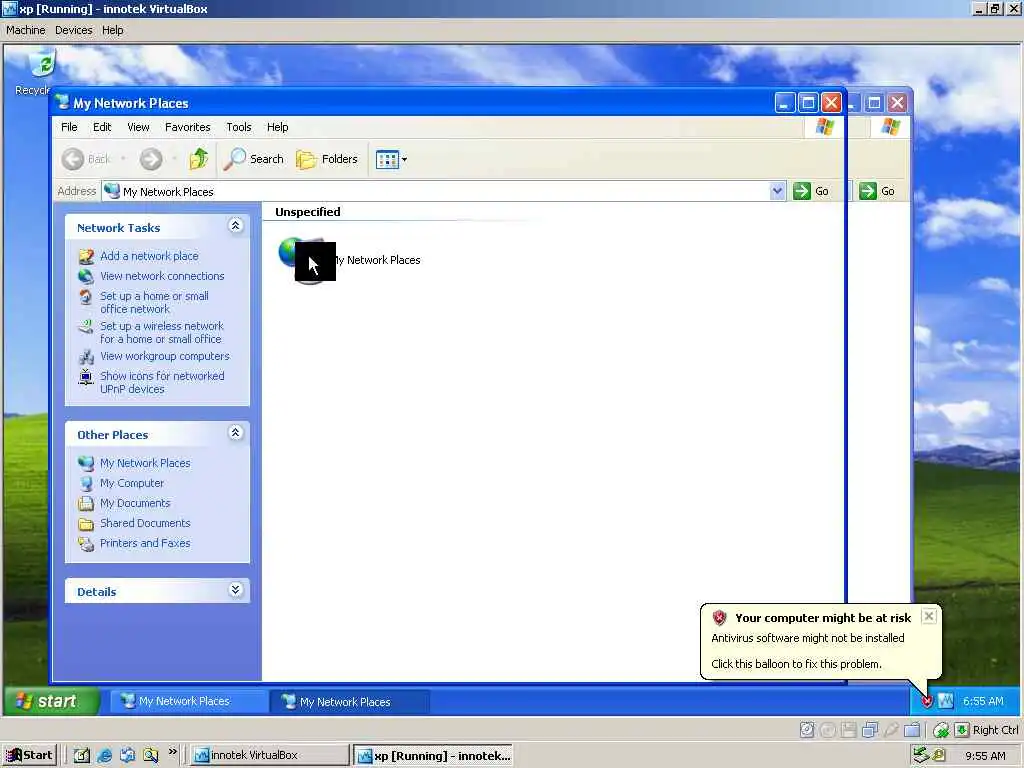
Task: Click Show icons for networked UPnP devices
Action: pyautogui.click(x=162, y=382)
